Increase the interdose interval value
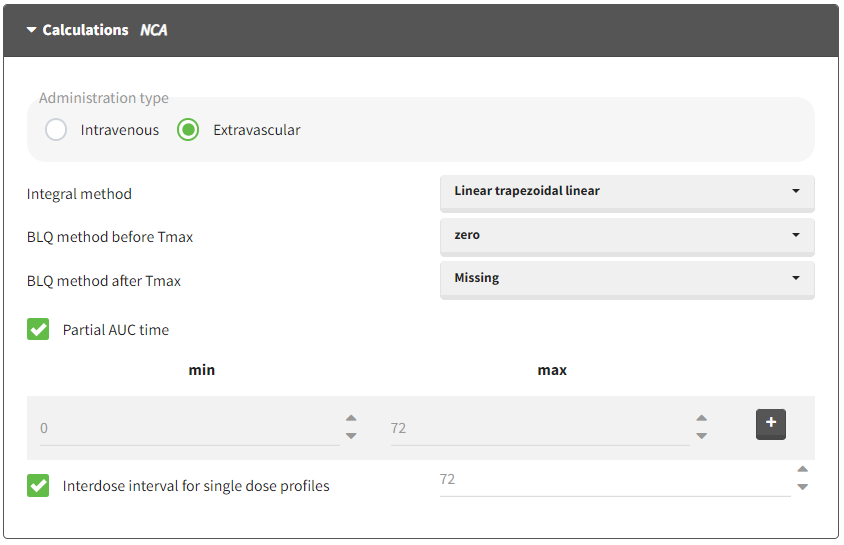The image size is (844, 545). 802,470
